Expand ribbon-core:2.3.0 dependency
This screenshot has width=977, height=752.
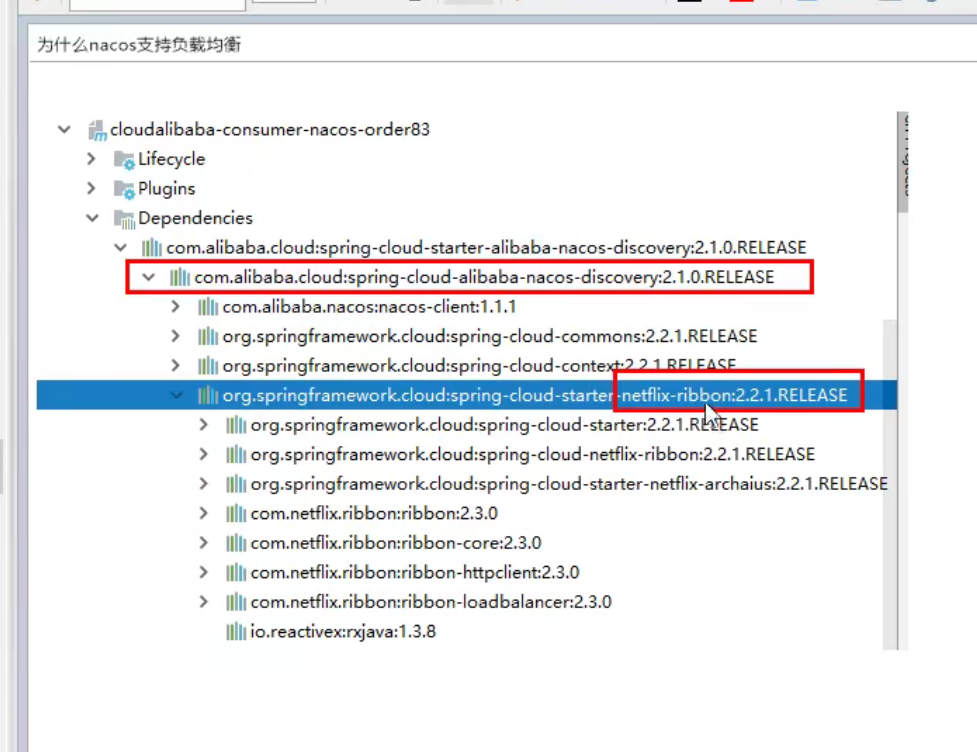click(204, 543)
